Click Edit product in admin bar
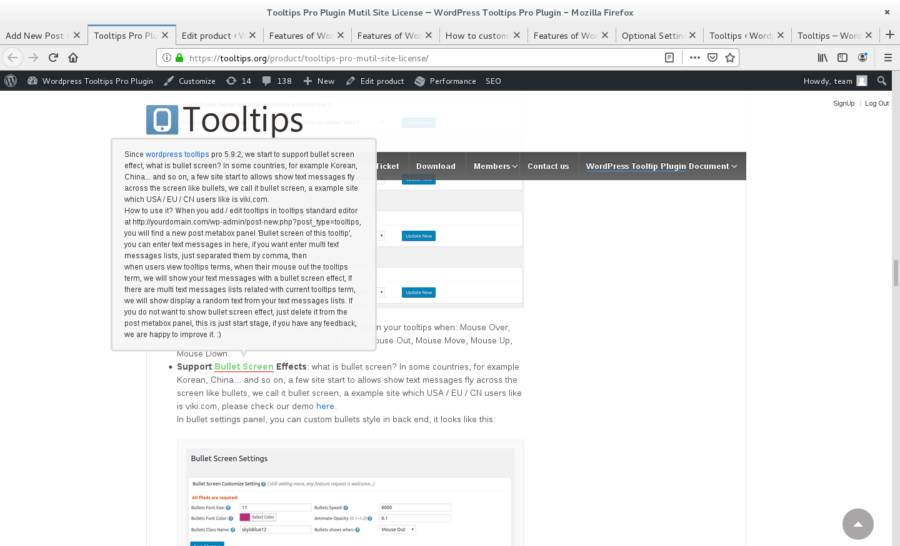 point(375,81)
